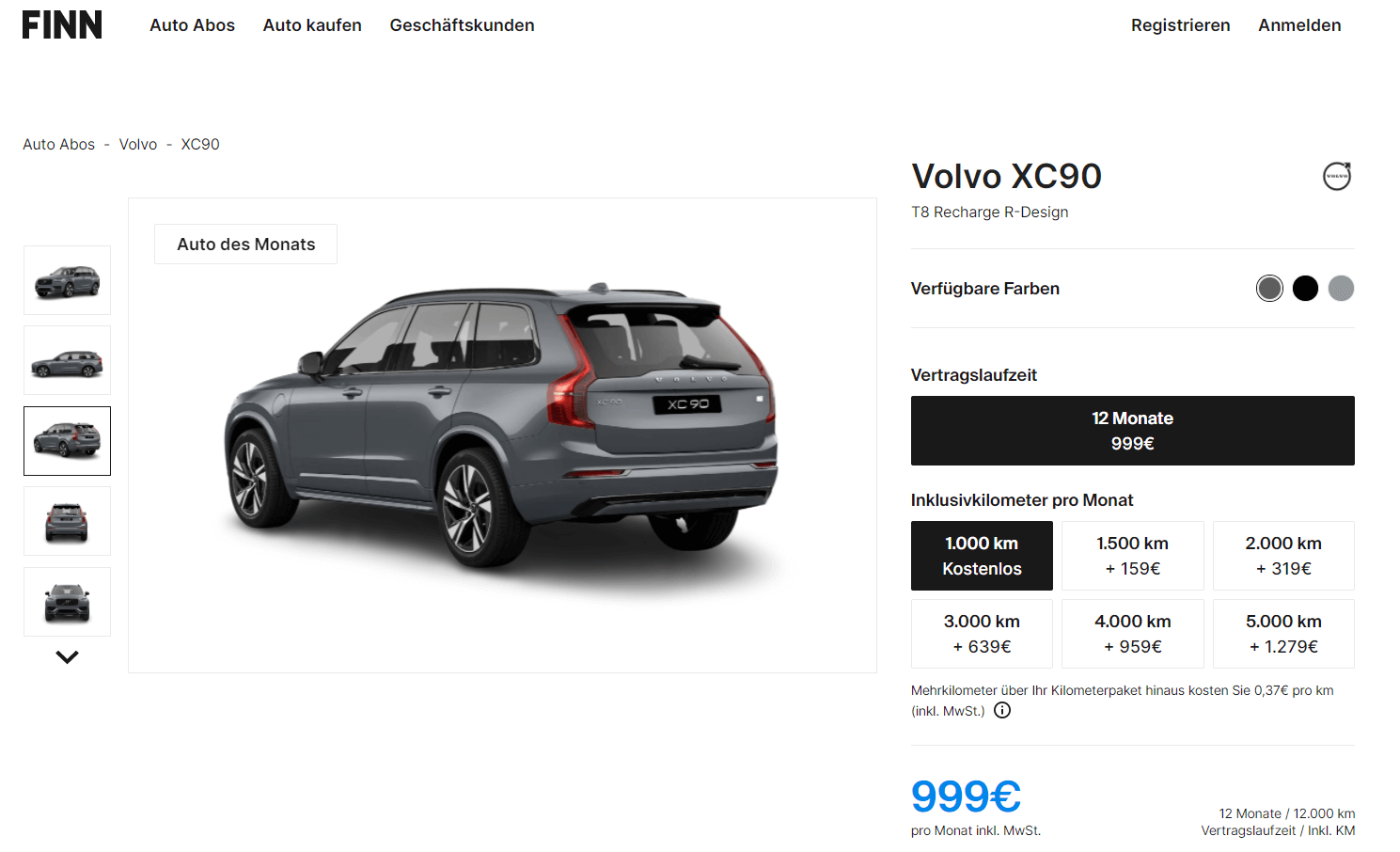
Task: Select the front-angle car thumbnail
Action: [67, 280]
